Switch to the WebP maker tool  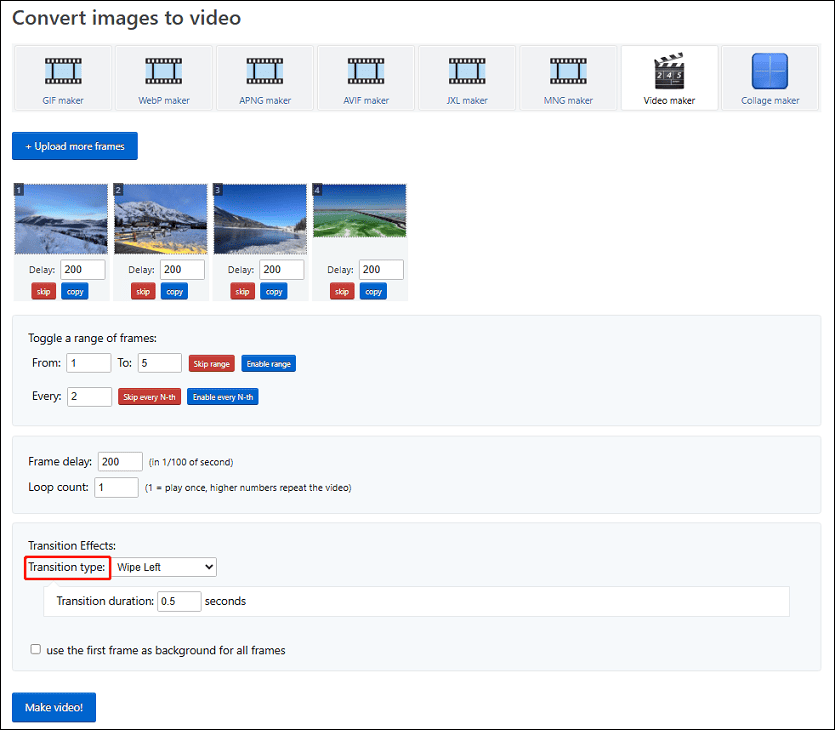point(163,78)
